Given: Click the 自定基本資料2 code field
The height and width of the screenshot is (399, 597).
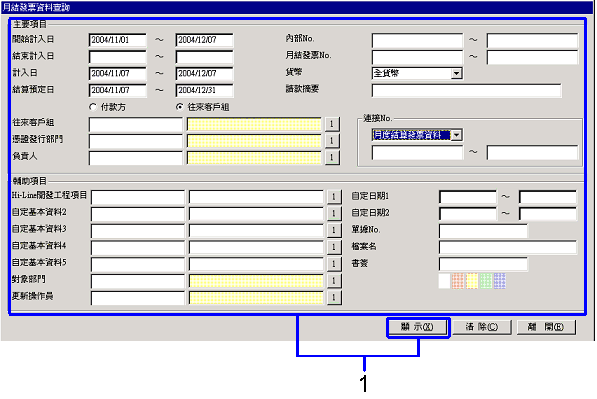Looking at the screenshot, I should click(138, 214).
